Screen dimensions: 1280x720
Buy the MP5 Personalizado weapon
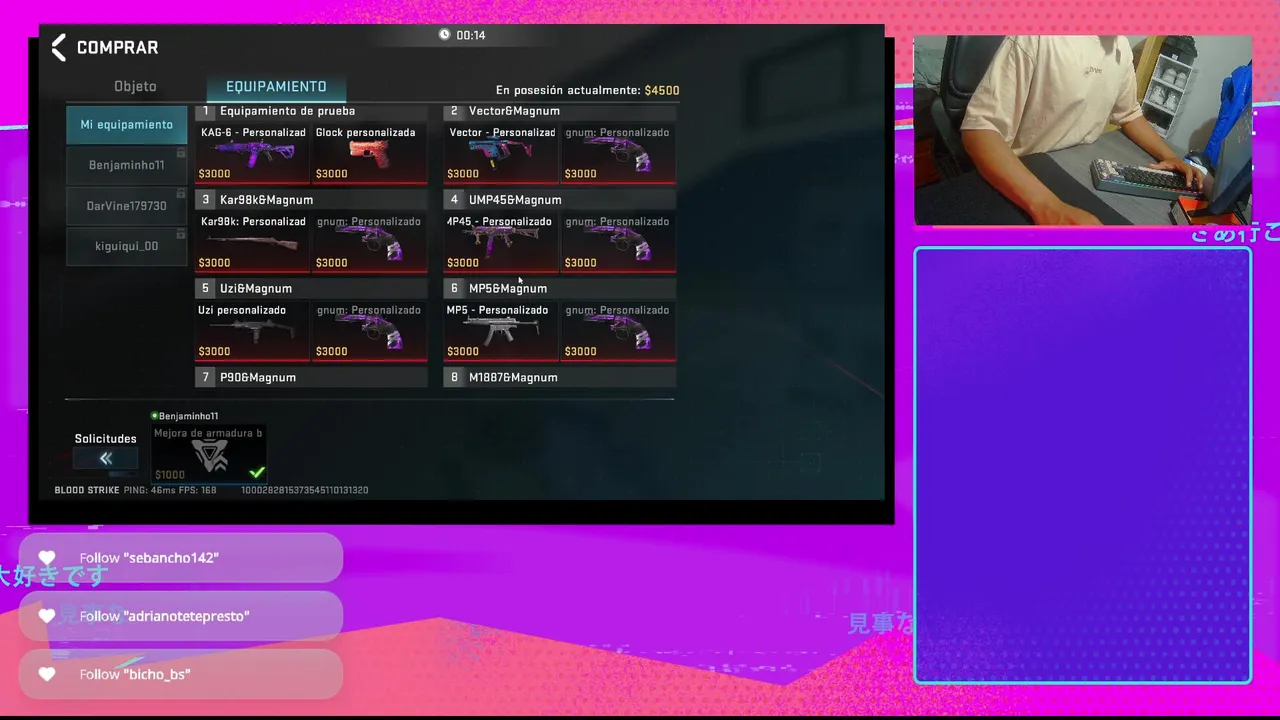point(501,331)
